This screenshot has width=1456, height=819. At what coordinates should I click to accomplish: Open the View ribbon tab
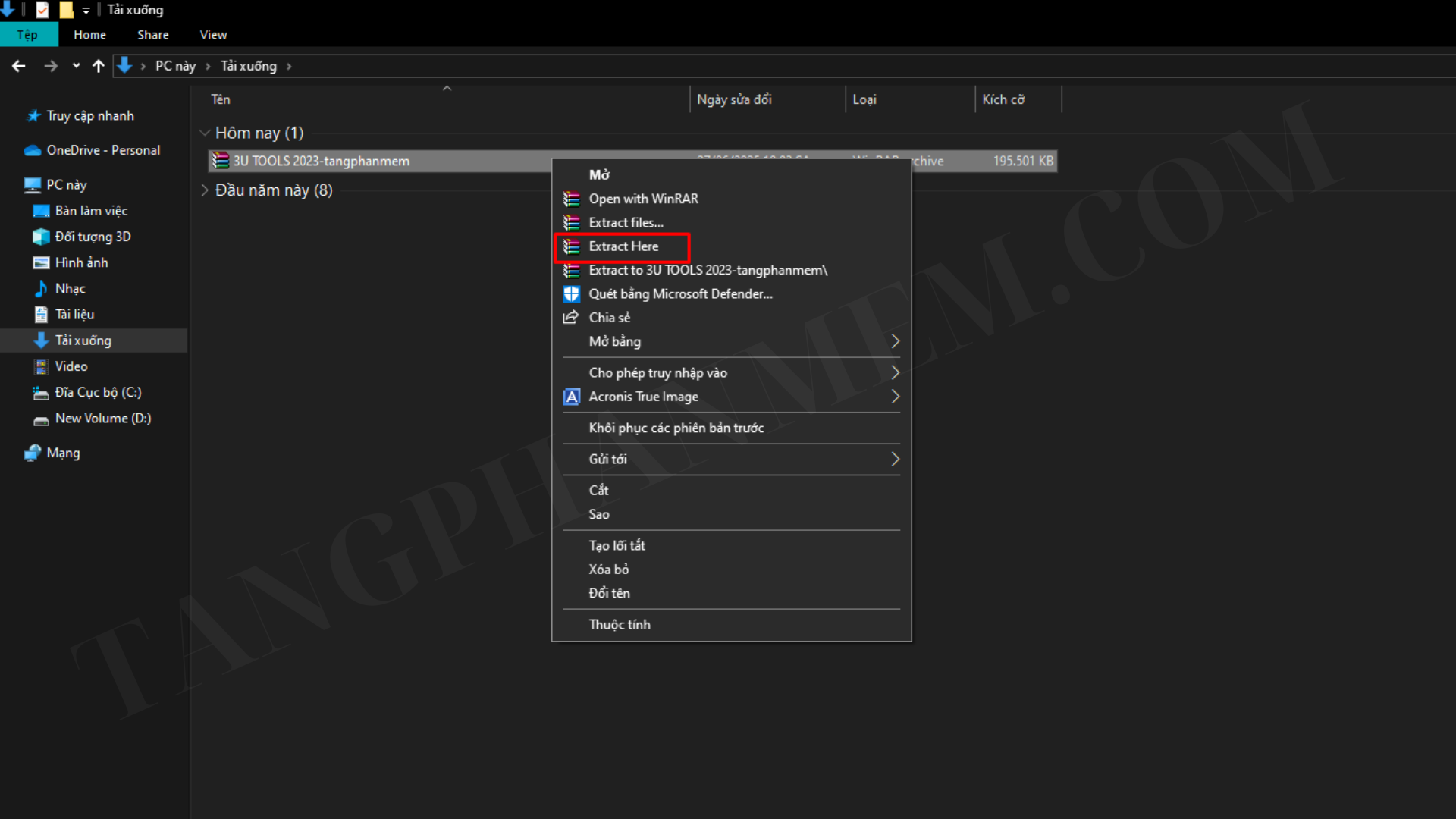click(x=213, y=35)
